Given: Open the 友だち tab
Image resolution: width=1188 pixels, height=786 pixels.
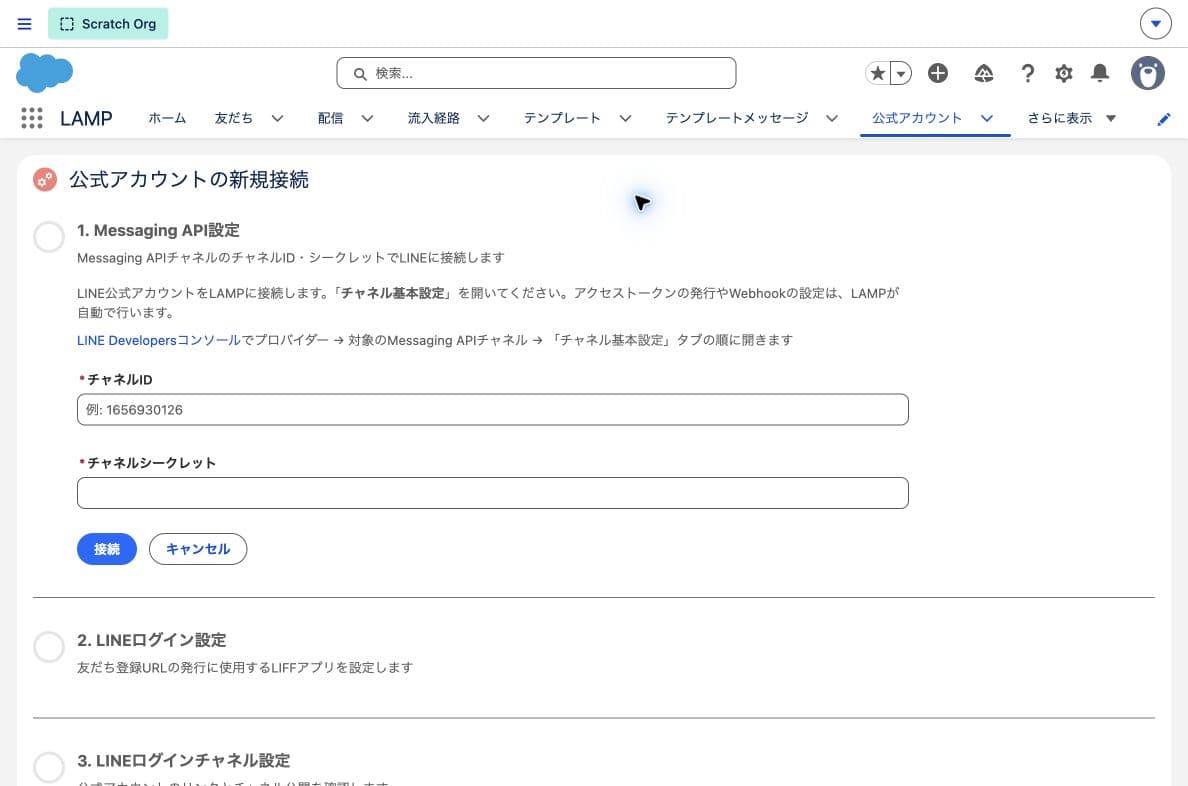Looking at the screenshot, I should coord(233,118).
